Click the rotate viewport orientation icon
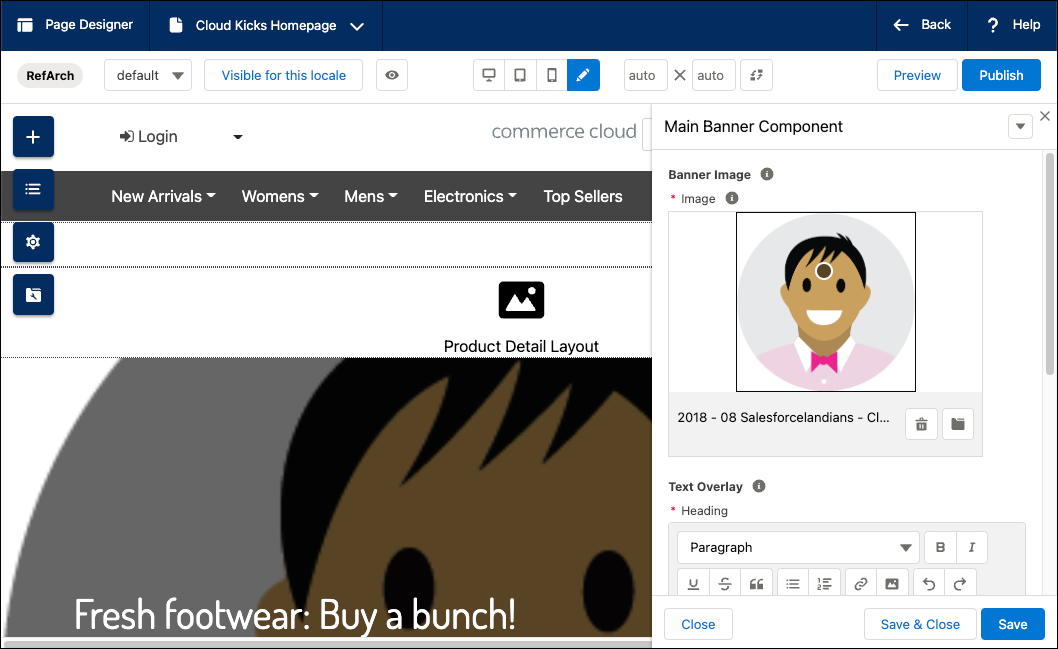The image size is (1058, 649). (x=756, y=76)
